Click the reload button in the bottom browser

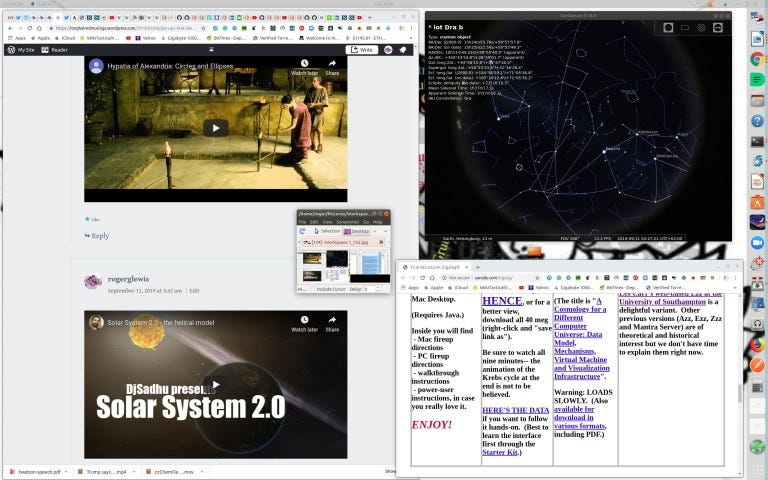click(423, 278)
